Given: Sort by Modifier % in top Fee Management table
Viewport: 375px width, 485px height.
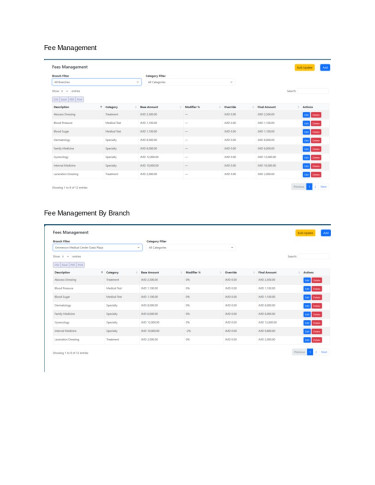Looking at the screenshot, I should click(203, 107).
